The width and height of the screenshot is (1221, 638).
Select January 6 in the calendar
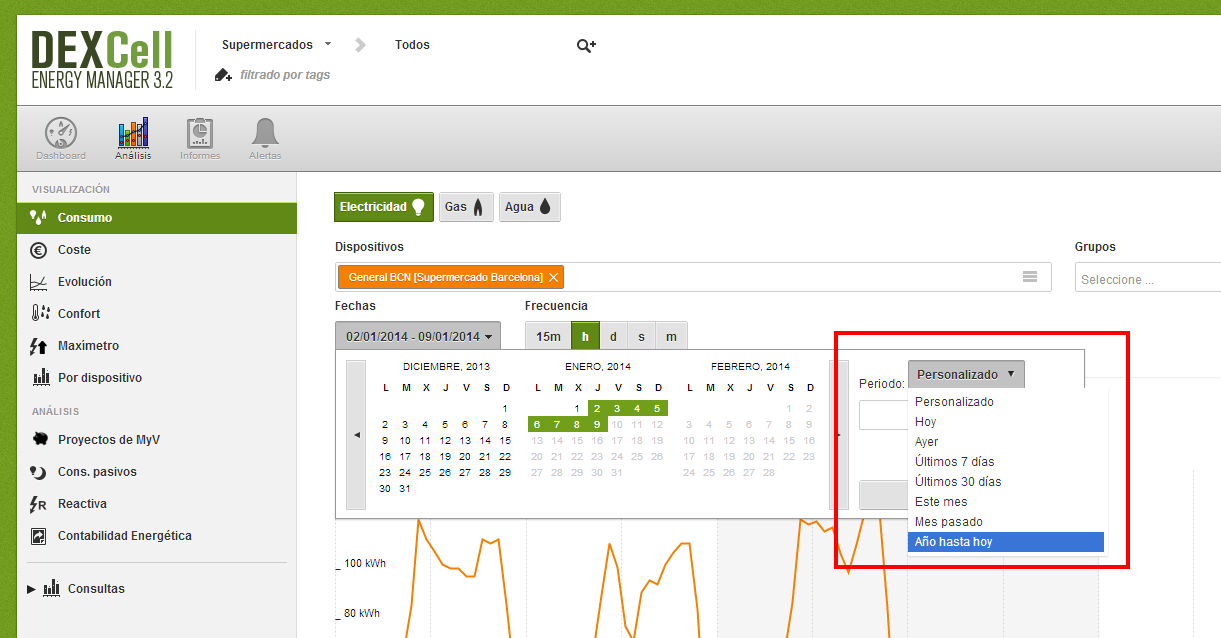(538, 424)
